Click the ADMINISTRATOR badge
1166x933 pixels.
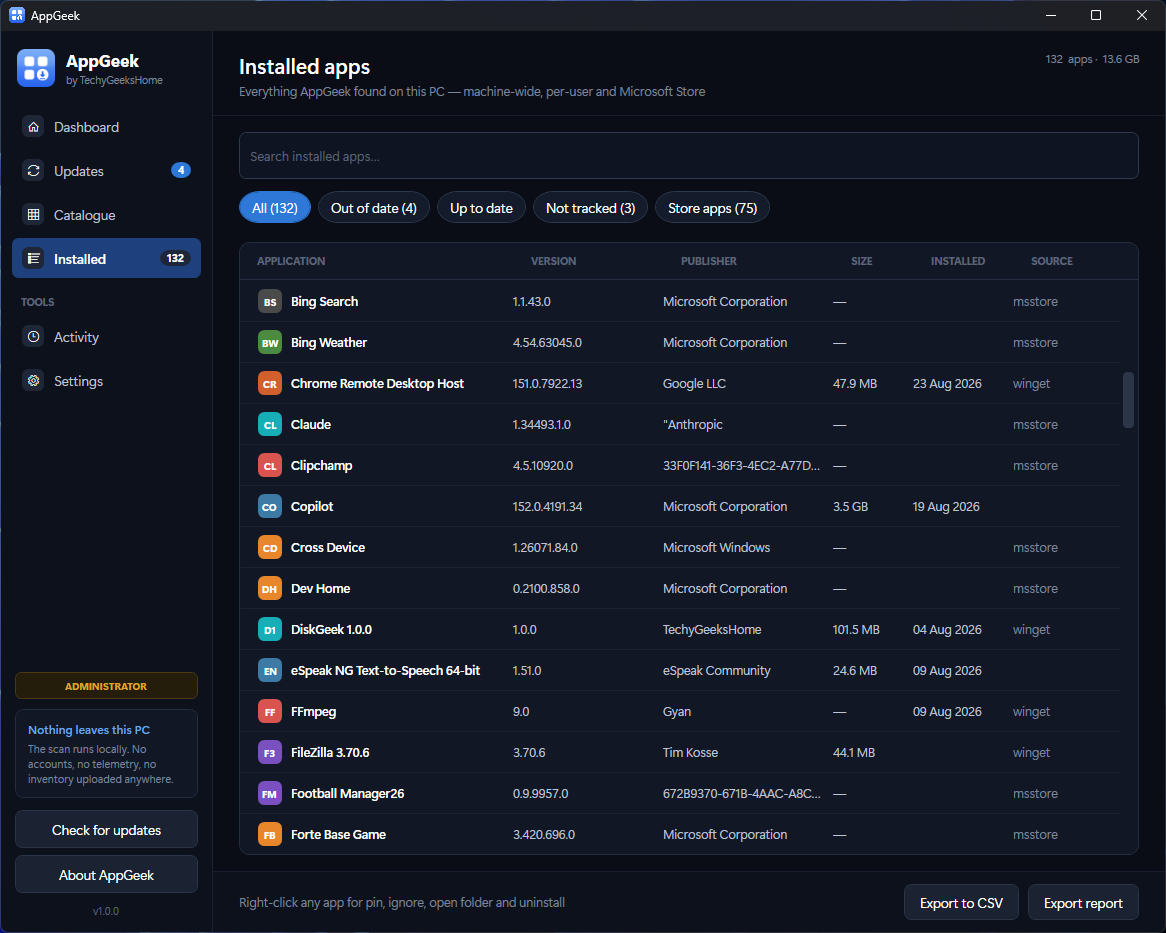tap(106, 685)
